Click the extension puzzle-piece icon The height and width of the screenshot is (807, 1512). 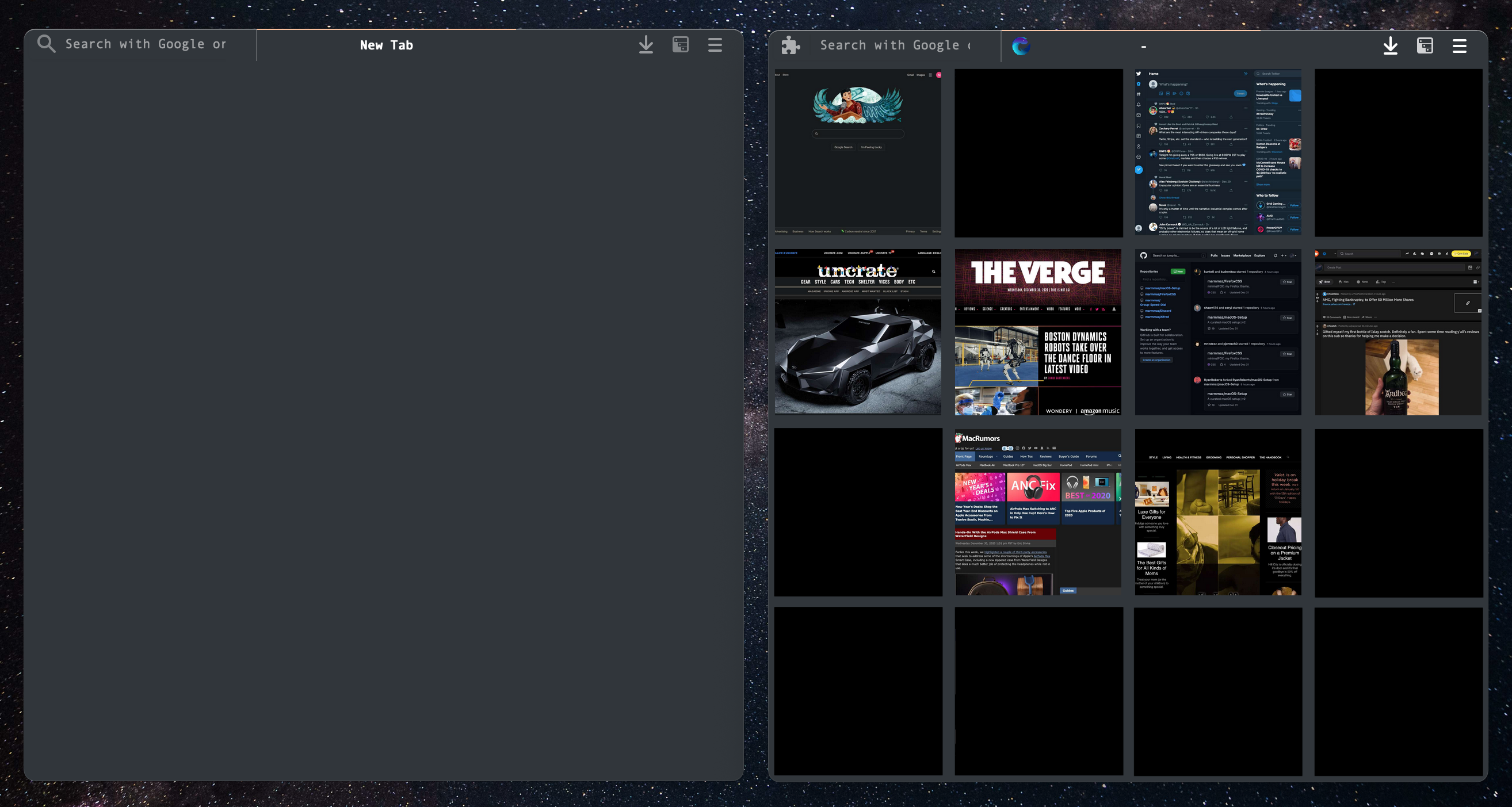click(x=791, y=45)
